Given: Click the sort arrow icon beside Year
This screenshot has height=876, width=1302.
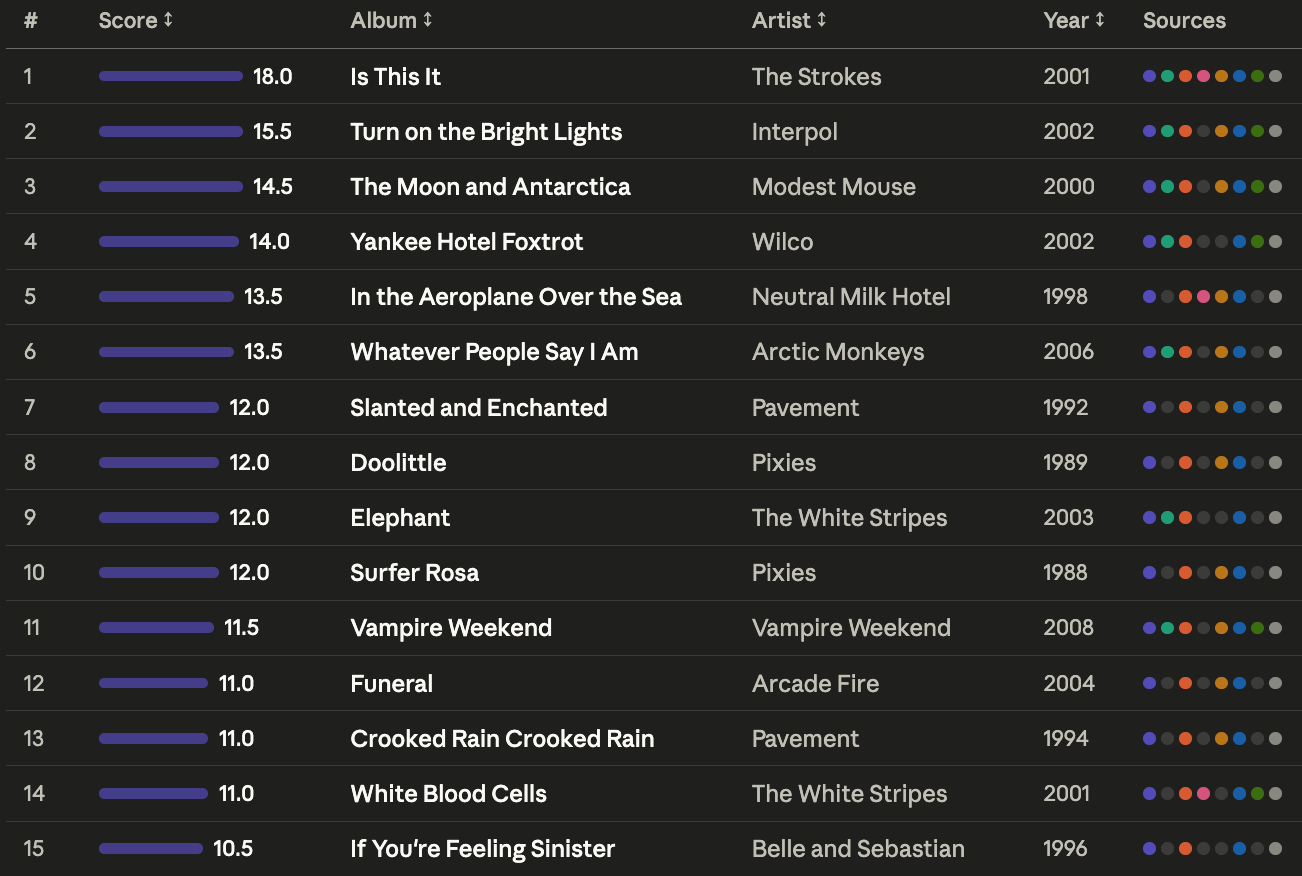Looking at the screenshot, I should 1100,20.
